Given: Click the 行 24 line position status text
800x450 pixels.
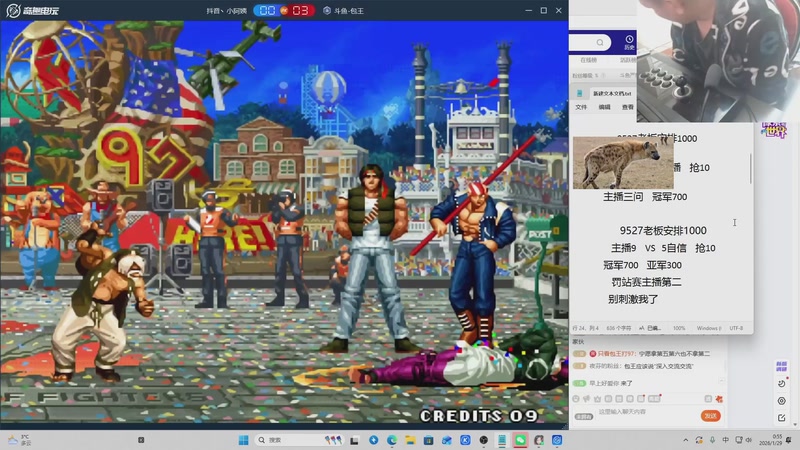Looking at the screenshot, I should [585, 328].
